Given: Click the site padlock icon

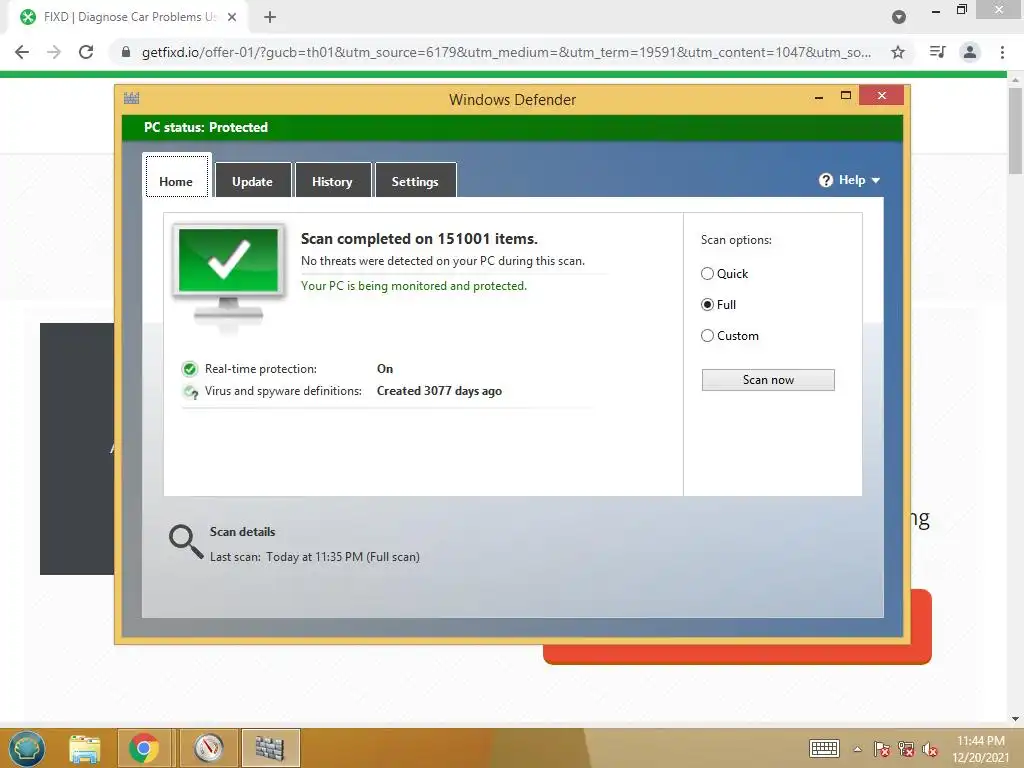Looking at the screenshot, I should click(x=126, y=52).
